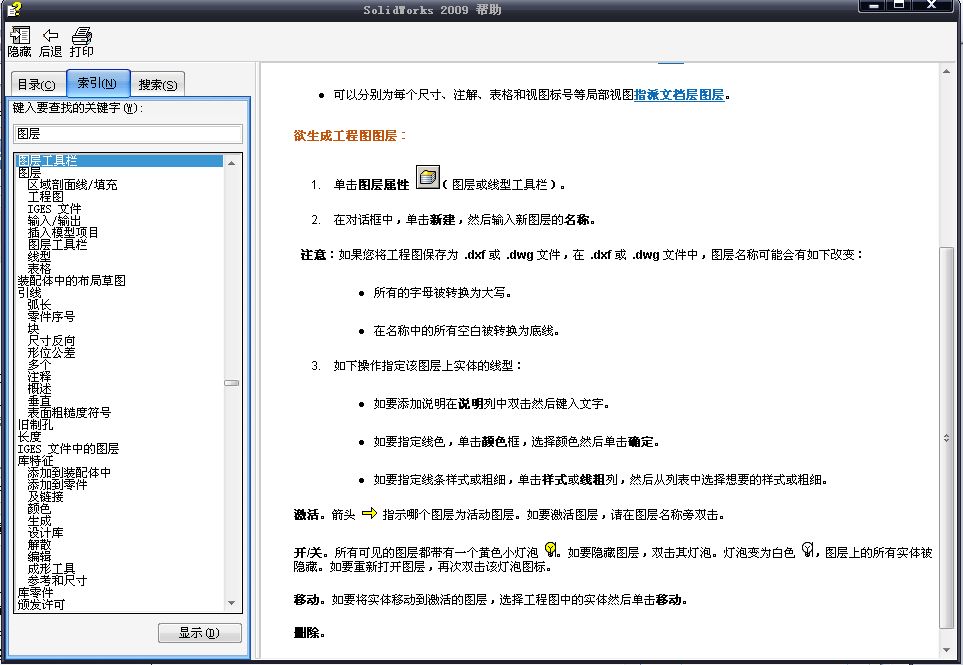Image resolution: width=963 pixels, height=665 pixels.
Task: Switch to the 索引(N) tab
Action: pyautogui.click(x=98, y=83)
